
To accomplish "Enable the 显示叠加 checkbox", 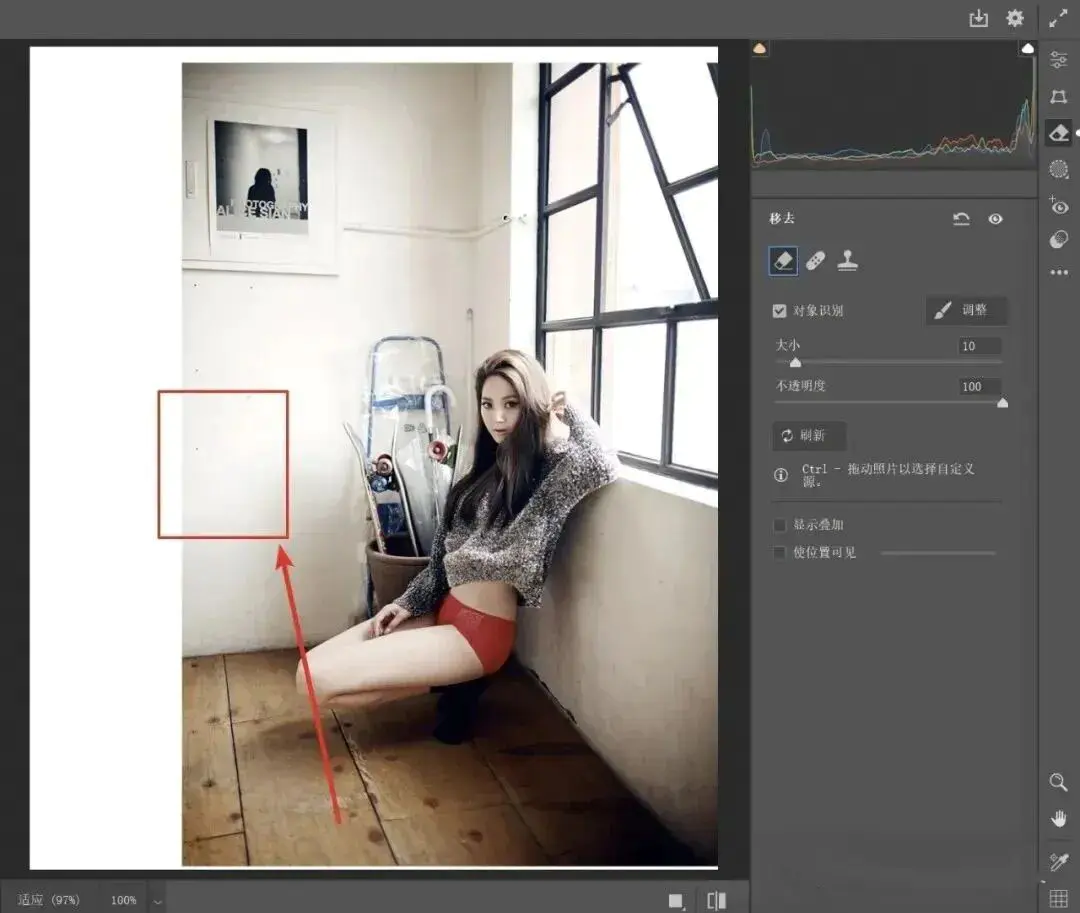I will [780, 525].
